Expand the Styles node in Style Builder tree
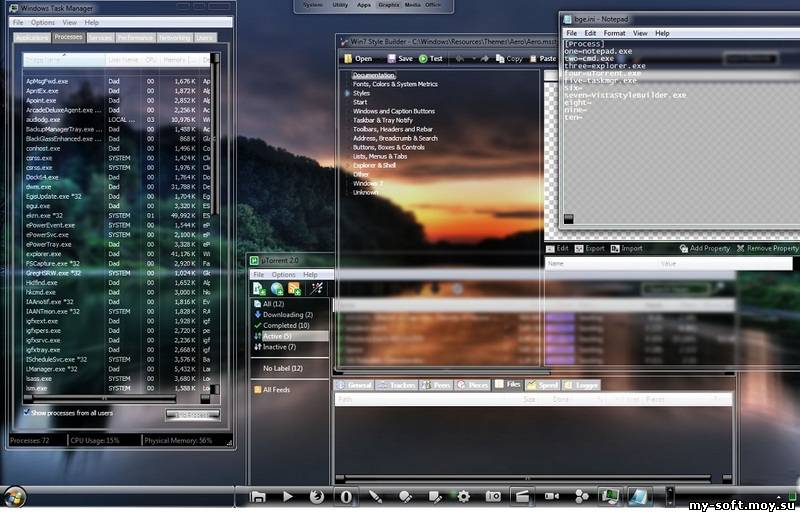The height and width of the screenshot is (515, 800). 347,93
